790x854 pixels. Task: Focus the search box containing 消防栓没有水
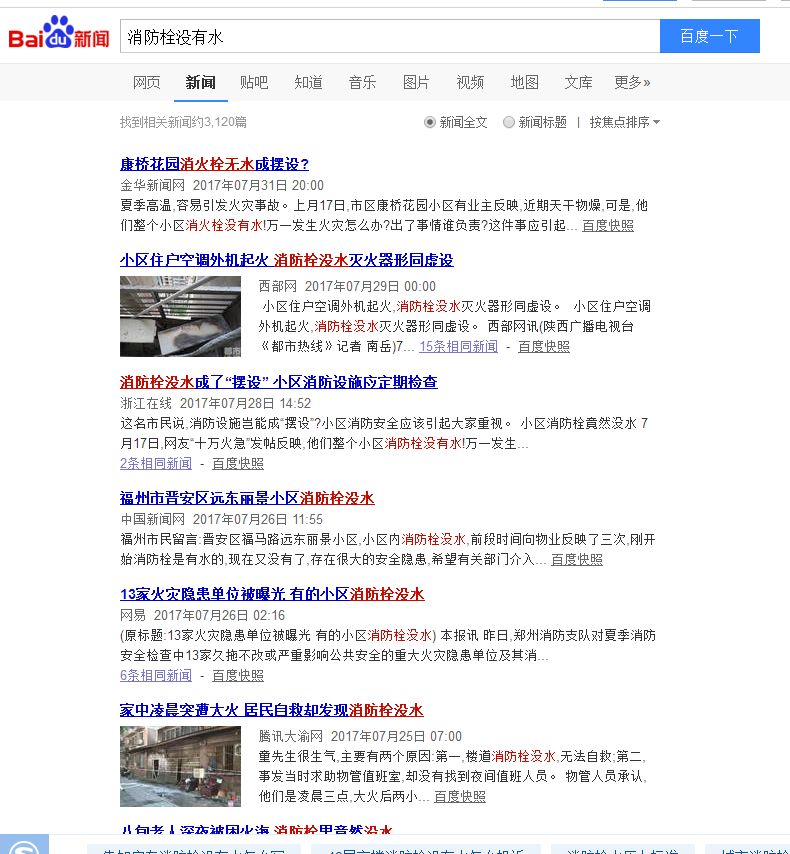point(390,36)
